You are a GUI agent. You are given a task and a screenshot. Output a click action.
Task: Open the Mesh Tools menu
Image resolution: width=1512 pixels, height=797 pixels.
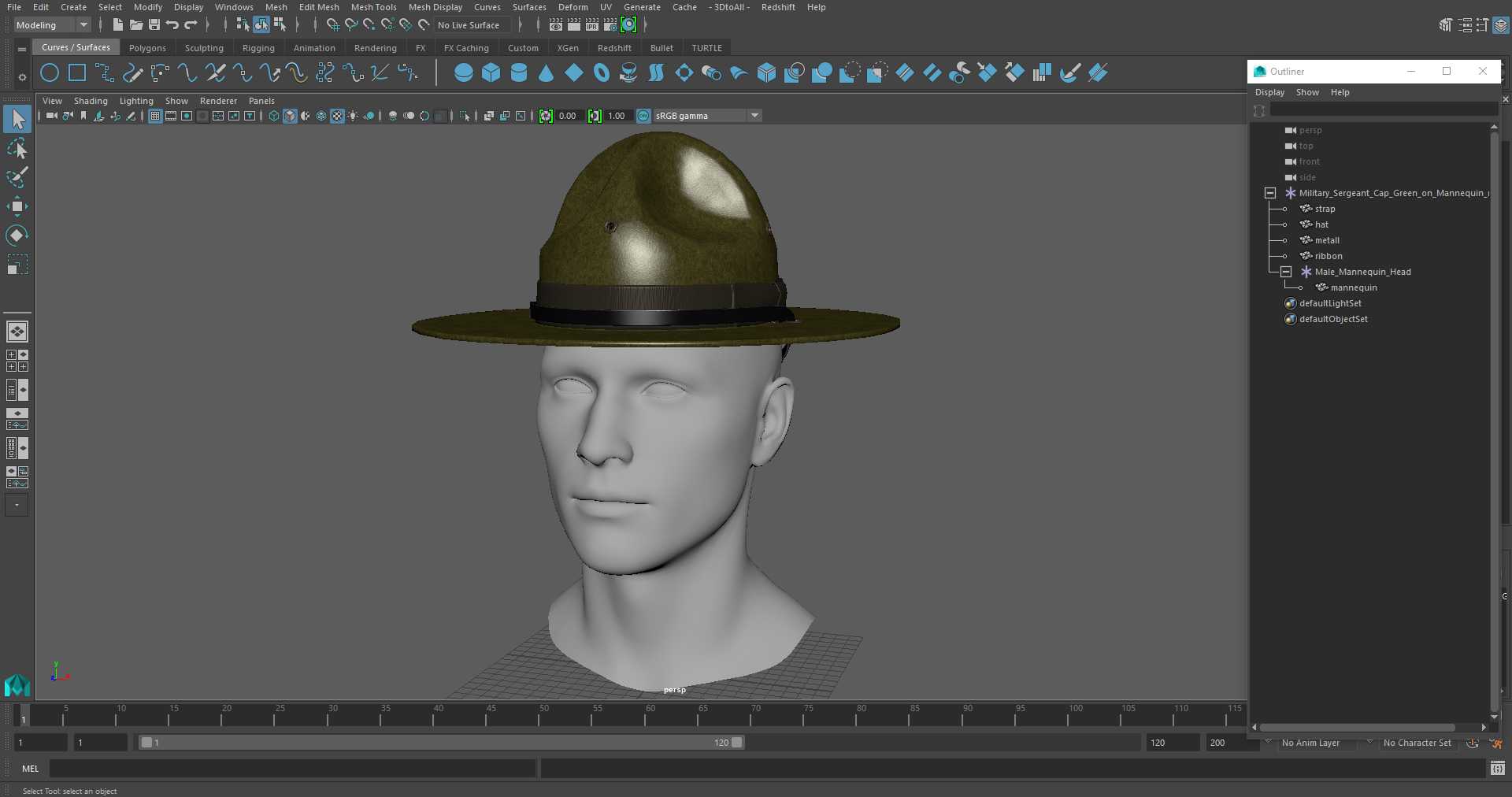373,7
